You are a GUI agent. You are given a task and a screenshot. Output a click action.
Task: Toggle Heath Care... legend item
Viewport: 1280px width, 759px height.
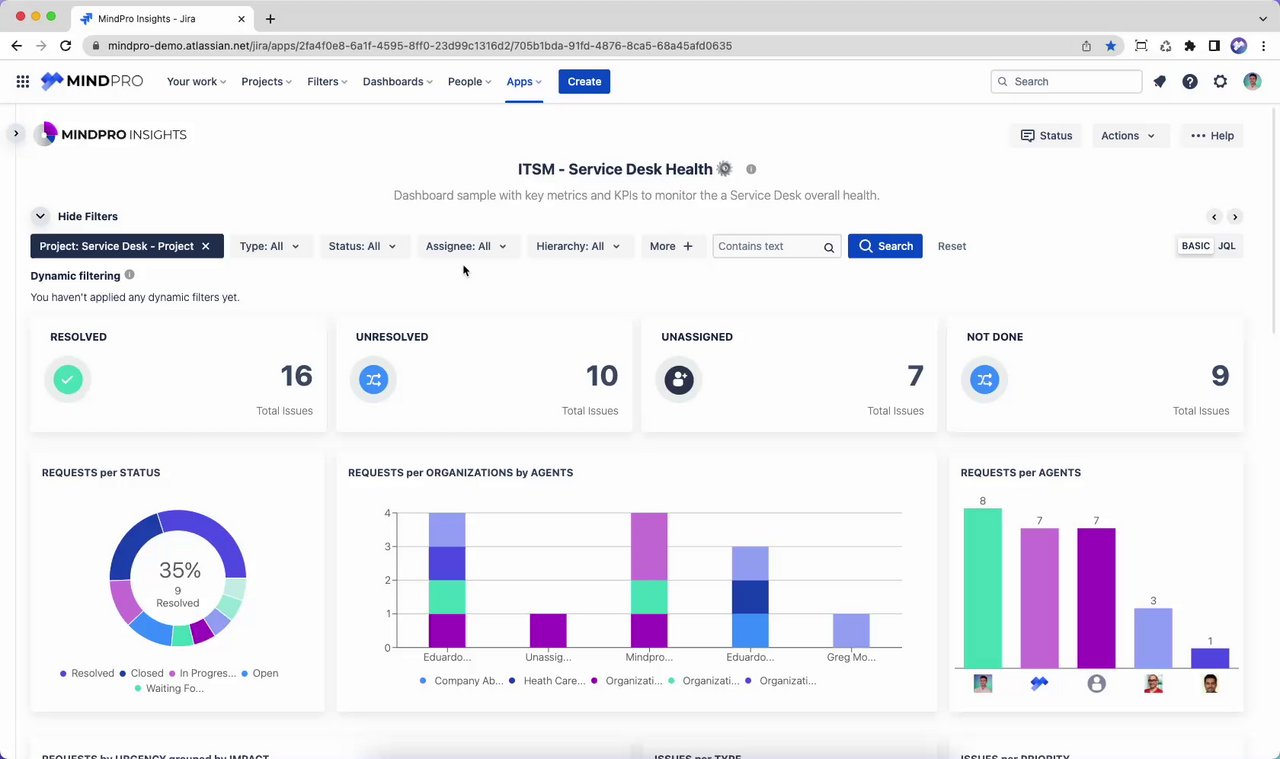(547, 681)
